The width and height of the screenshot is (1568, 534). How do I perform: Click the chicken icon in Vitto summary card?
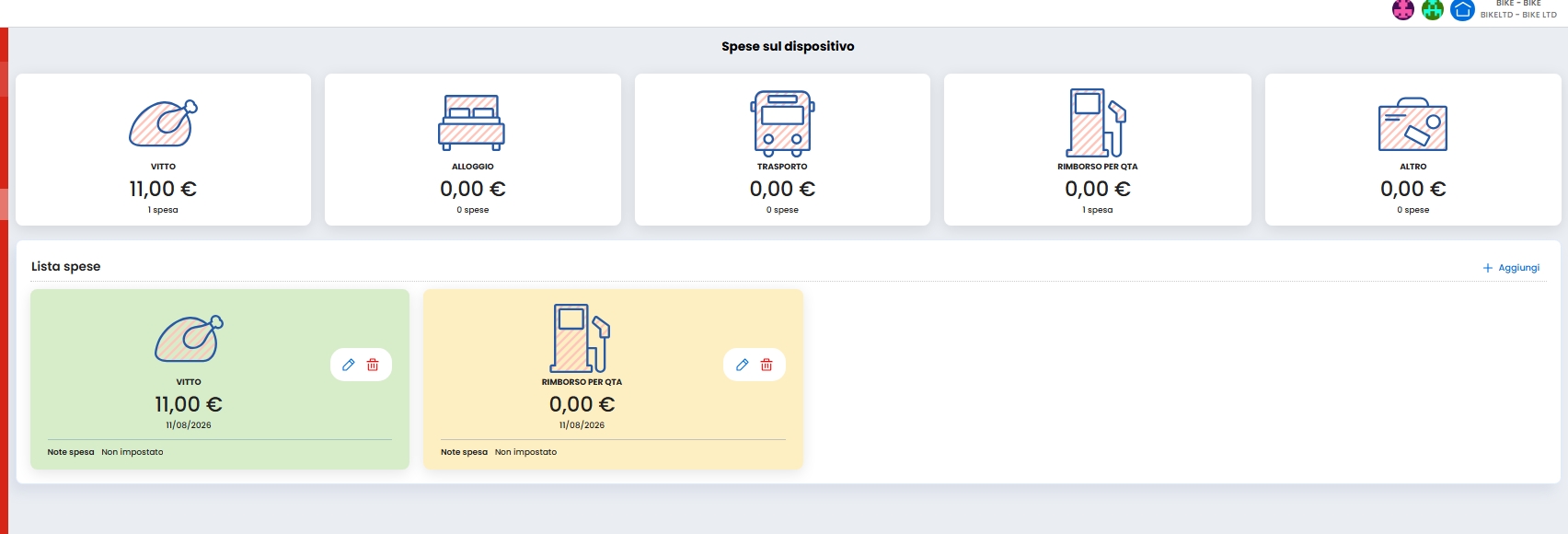tap(163, 123)
